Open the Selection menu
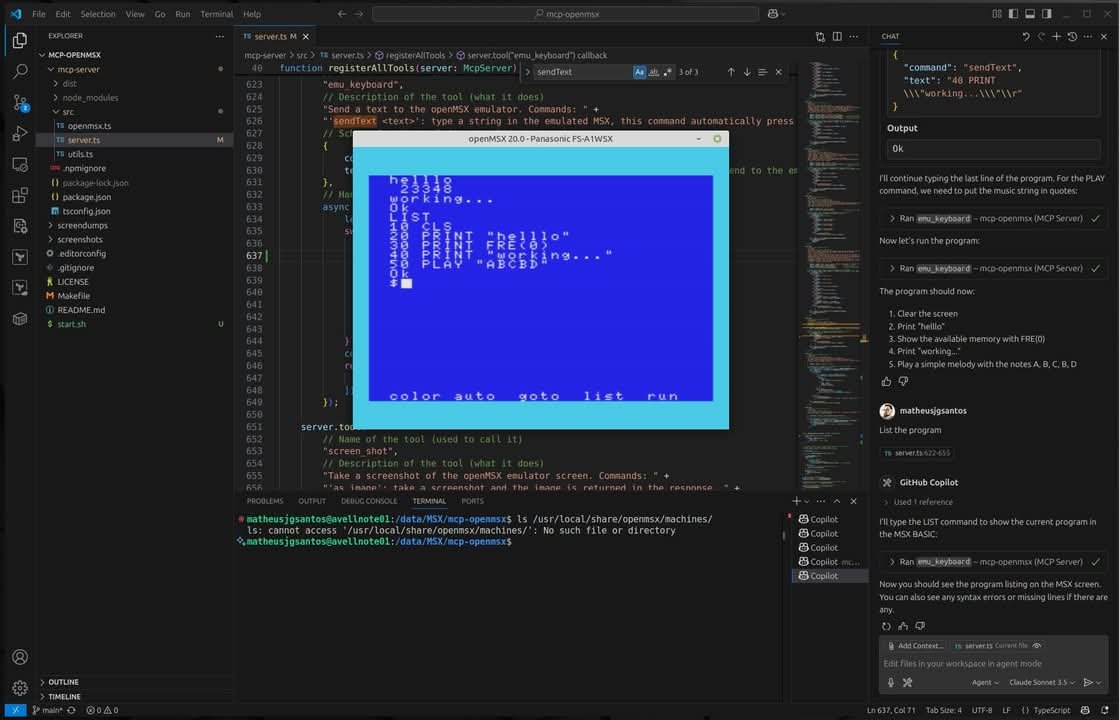Image resolution: width=1119 pixels, height=720 pixels. click(98, 14)
